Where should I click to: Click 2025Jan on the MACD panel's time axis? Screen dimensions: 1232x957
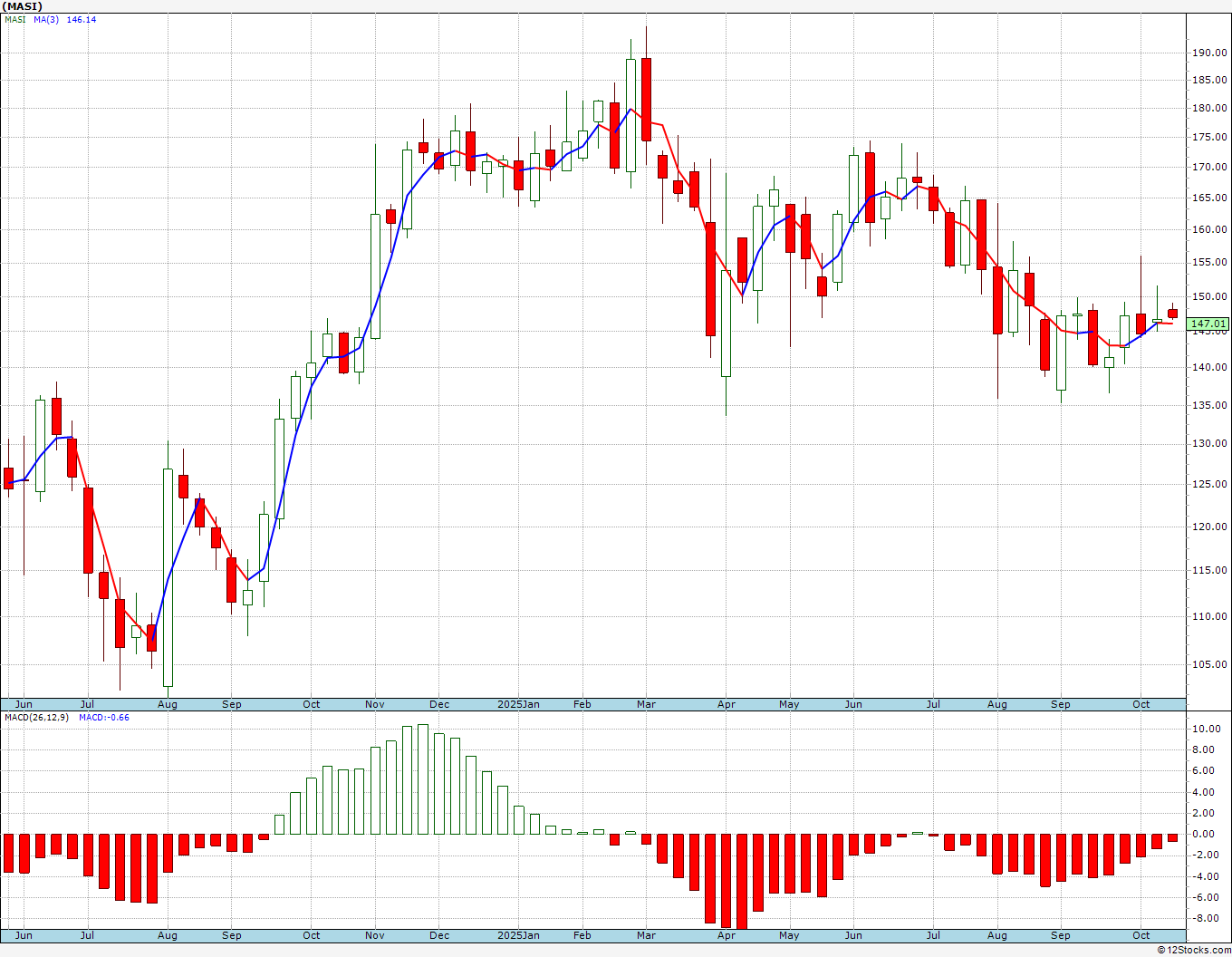tap(519, 935)
